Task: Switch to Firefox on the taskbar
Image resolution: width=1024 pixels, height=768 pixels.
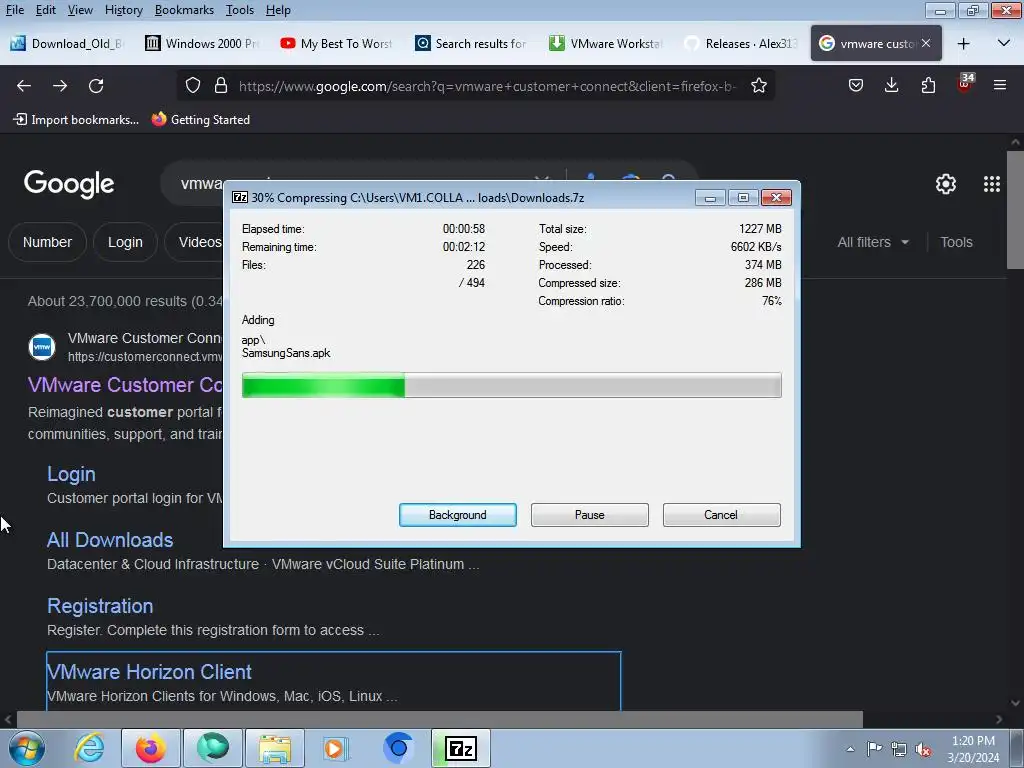Action: pos(151,748)
